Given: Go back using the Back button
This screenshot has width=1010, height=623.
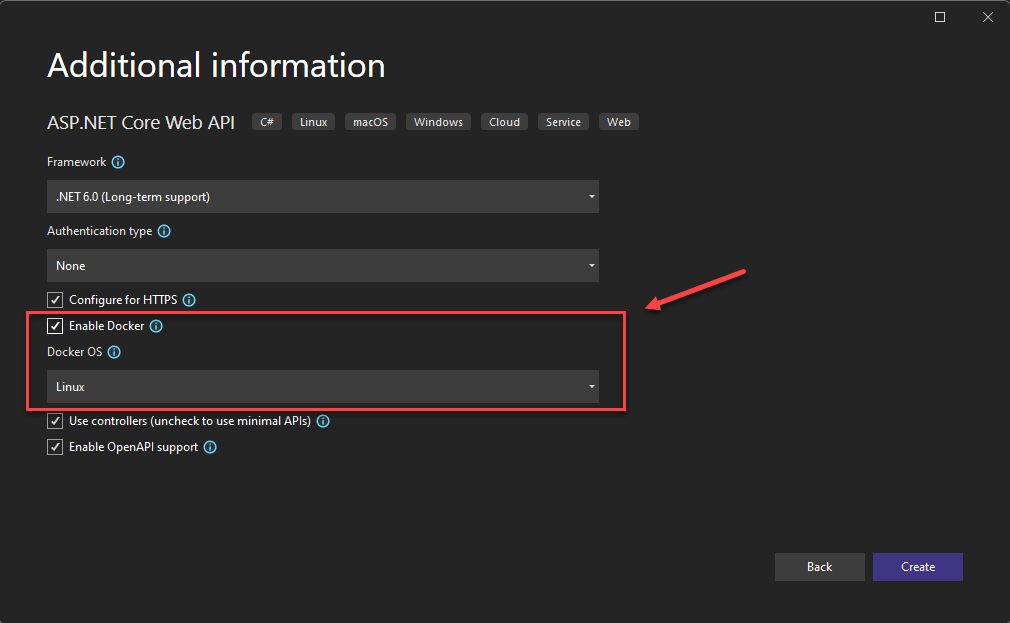Looking at the screenshot, I should [x=819, y=566].
